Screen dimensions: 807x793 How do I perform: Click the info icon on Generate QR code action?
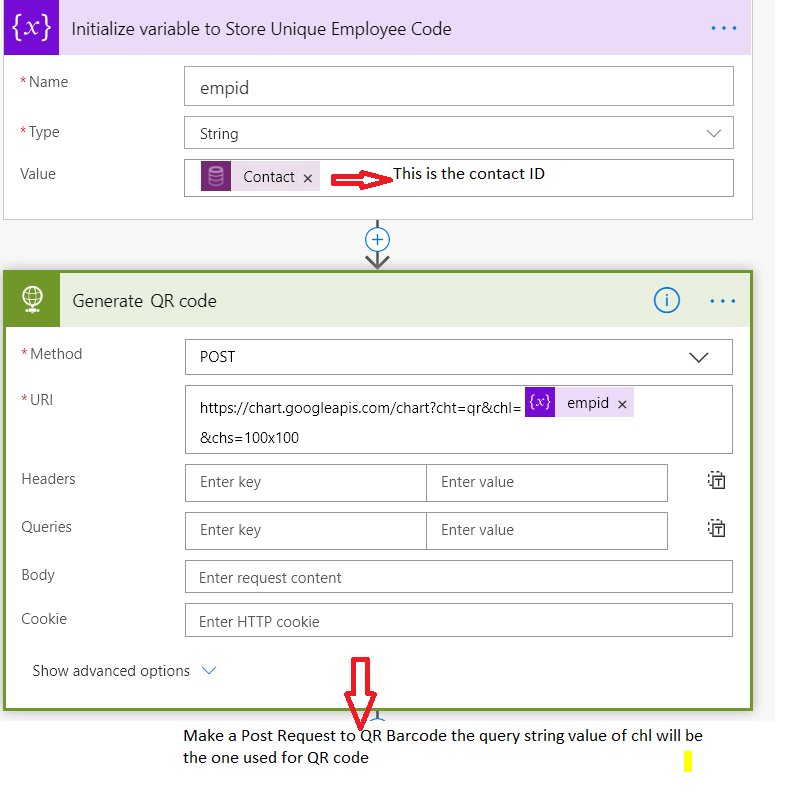pos(666,300)
